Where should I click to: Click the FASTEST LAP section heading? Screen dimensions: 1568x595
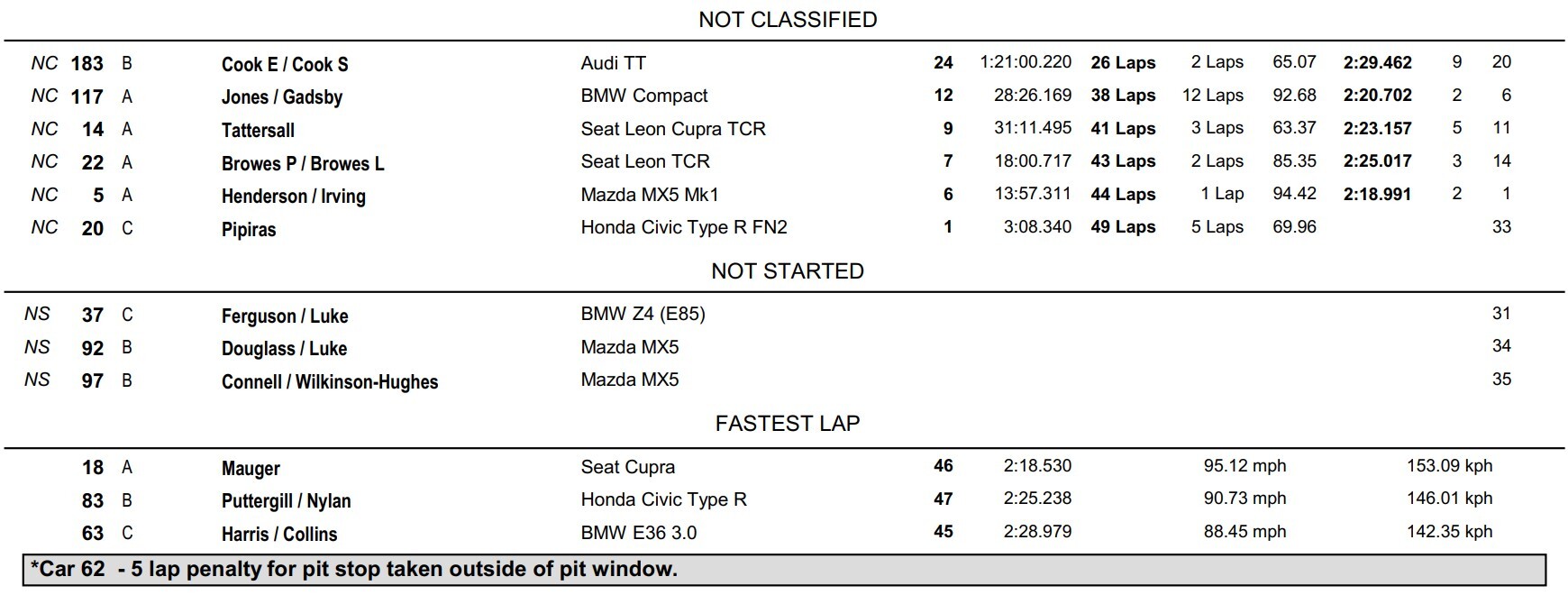point(788,424)
